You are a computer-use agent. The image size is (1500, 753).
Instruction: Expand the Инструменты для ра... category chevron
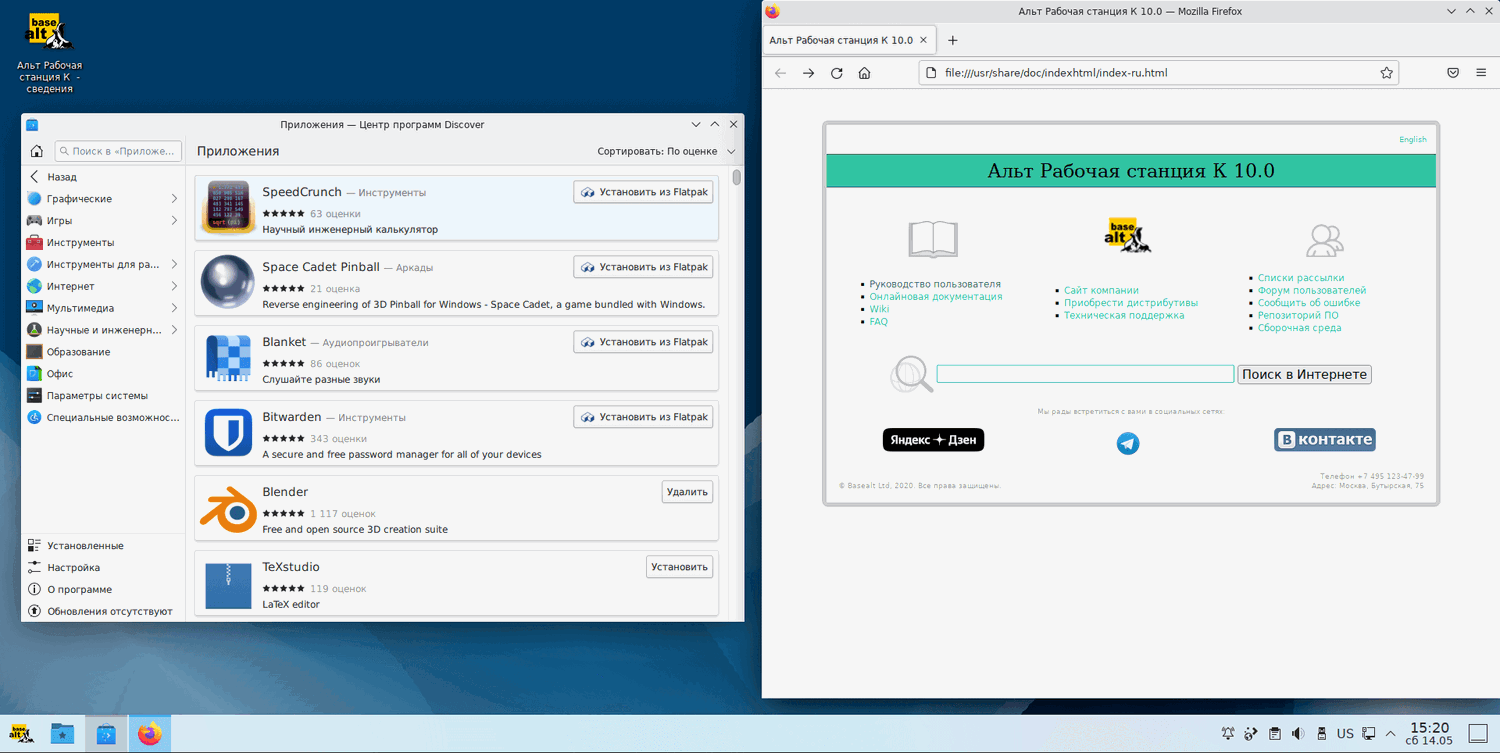click(174, 264)
